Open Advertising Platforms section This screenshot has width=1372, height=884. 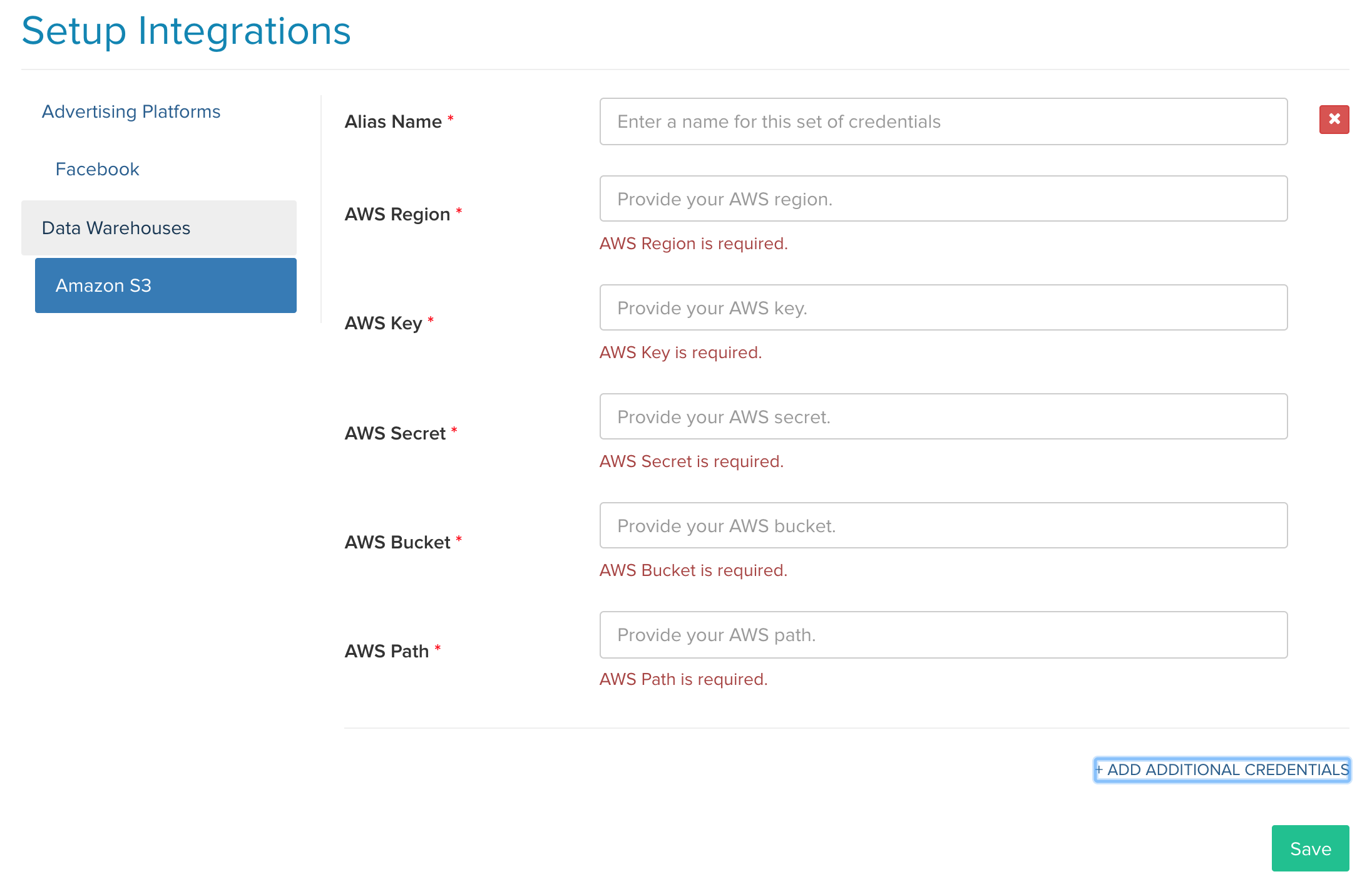(x=131, y=111)
